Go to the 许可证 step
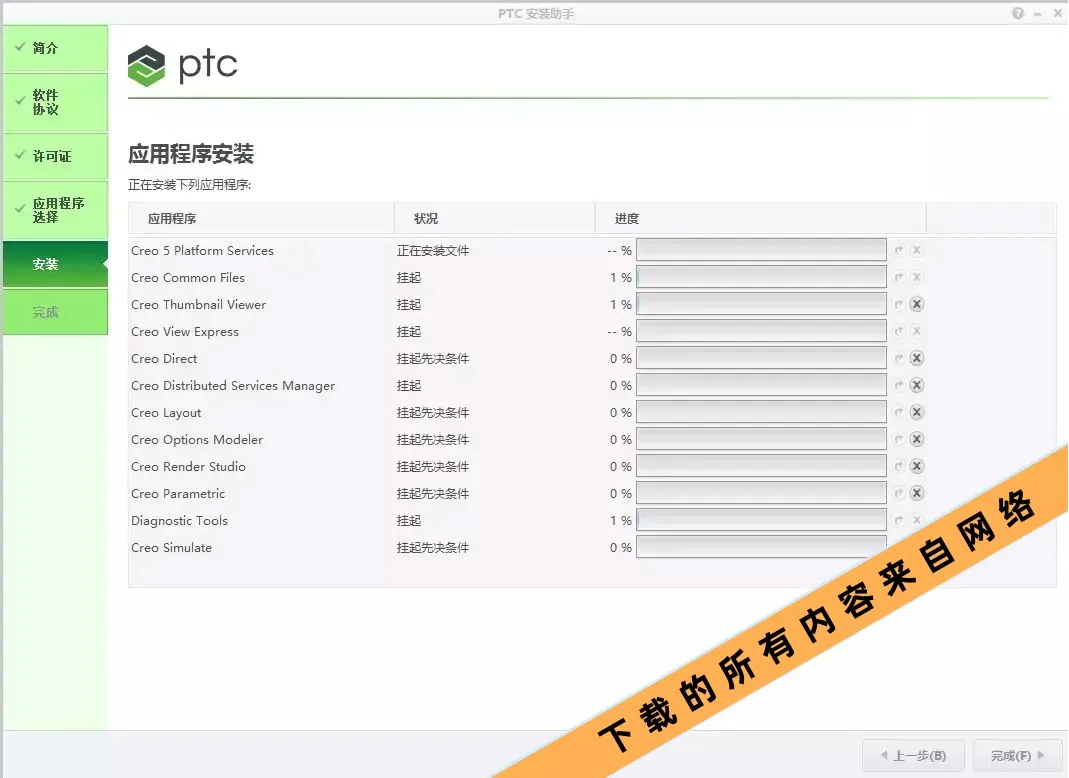Image resolution: width=1069 pixels, height=778 pixels. click(x=55, y=156)
